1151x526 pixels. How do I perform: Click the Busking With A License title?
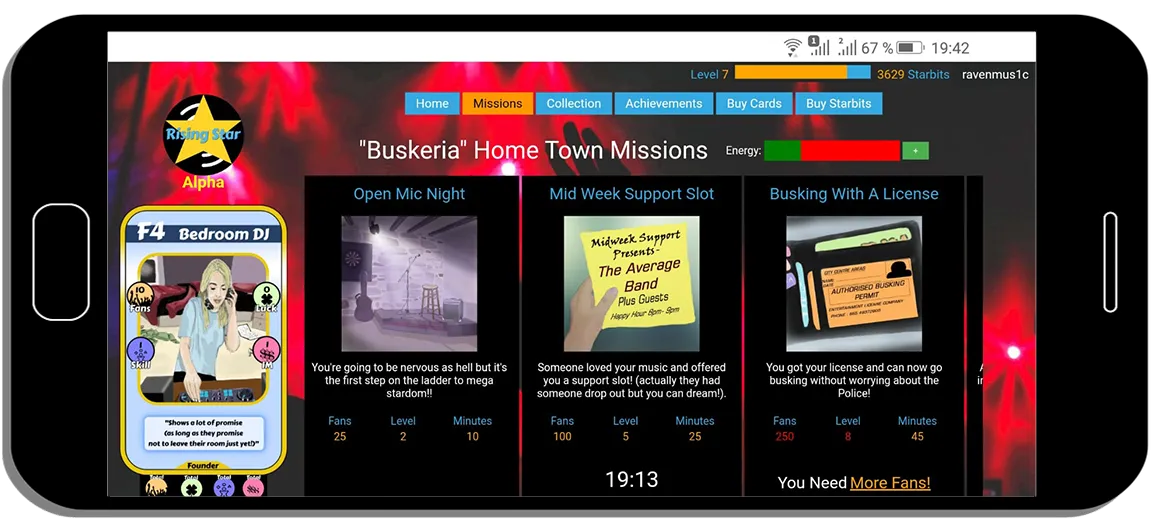(x=854, y=194)
